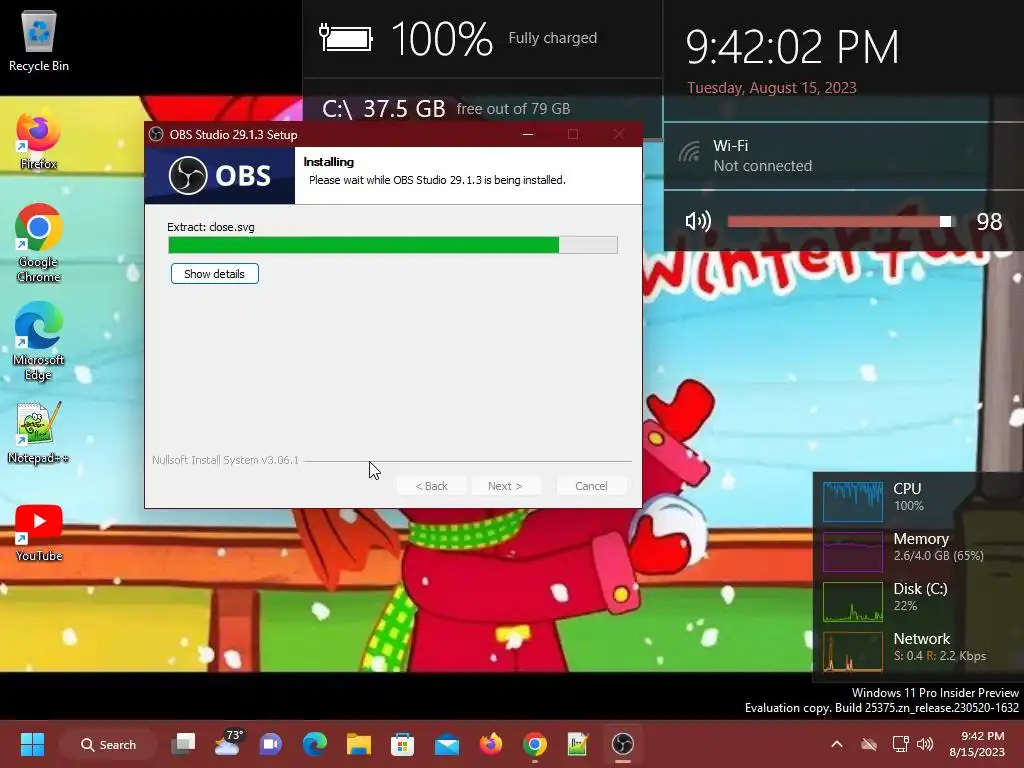Image resolution: width=1024 pixels, height=768 pixels.
Task: Click the Next > button in the installer
Action: (x=505, y=486)
